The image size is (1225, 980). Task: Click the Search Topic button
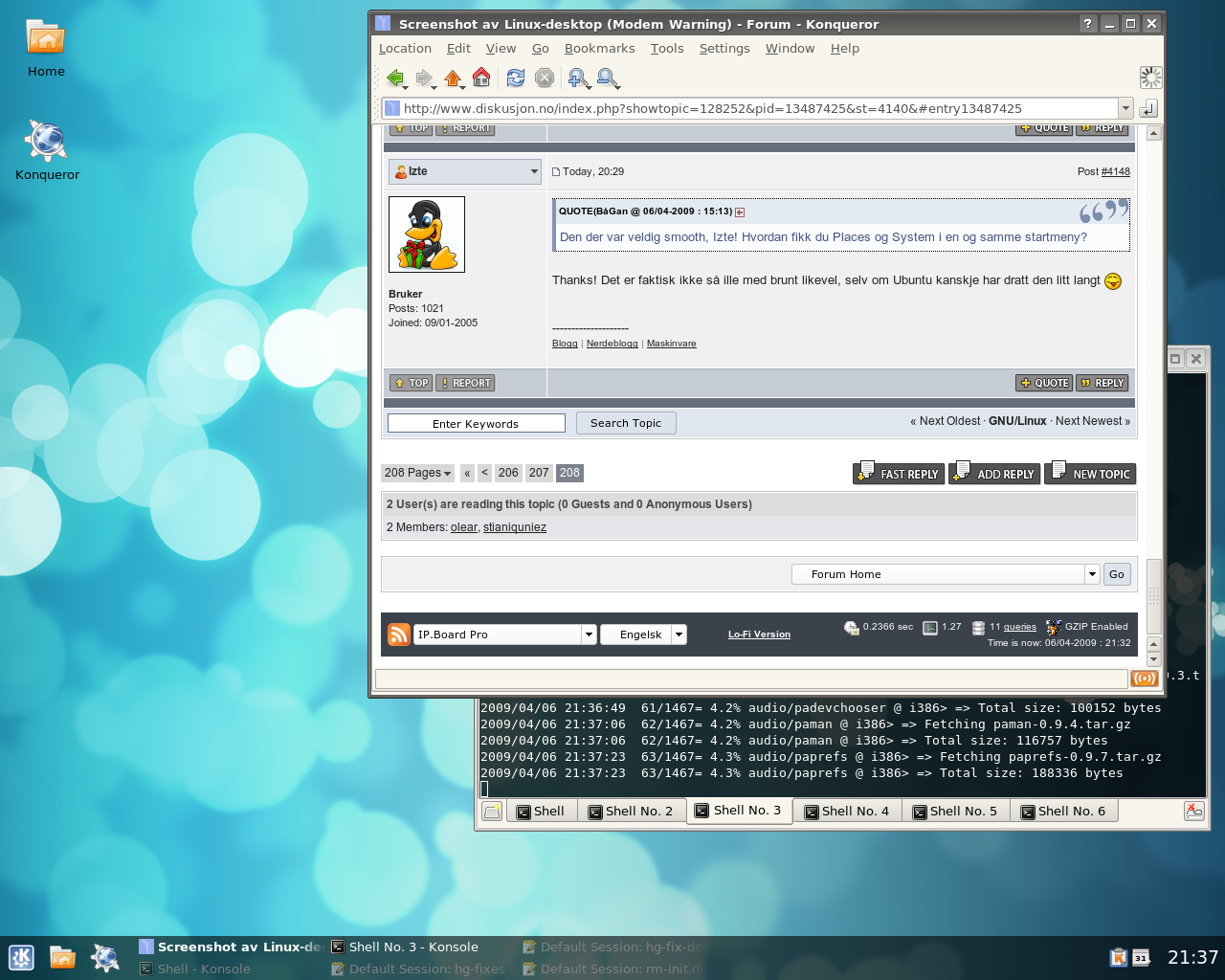click(x=626, y=423)
